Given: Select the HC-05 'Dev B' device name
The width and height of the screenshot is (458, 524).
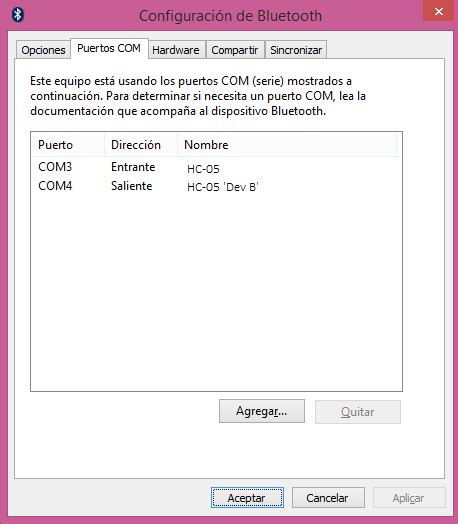Looking at the screenshot, I should [x=223, y=187].
